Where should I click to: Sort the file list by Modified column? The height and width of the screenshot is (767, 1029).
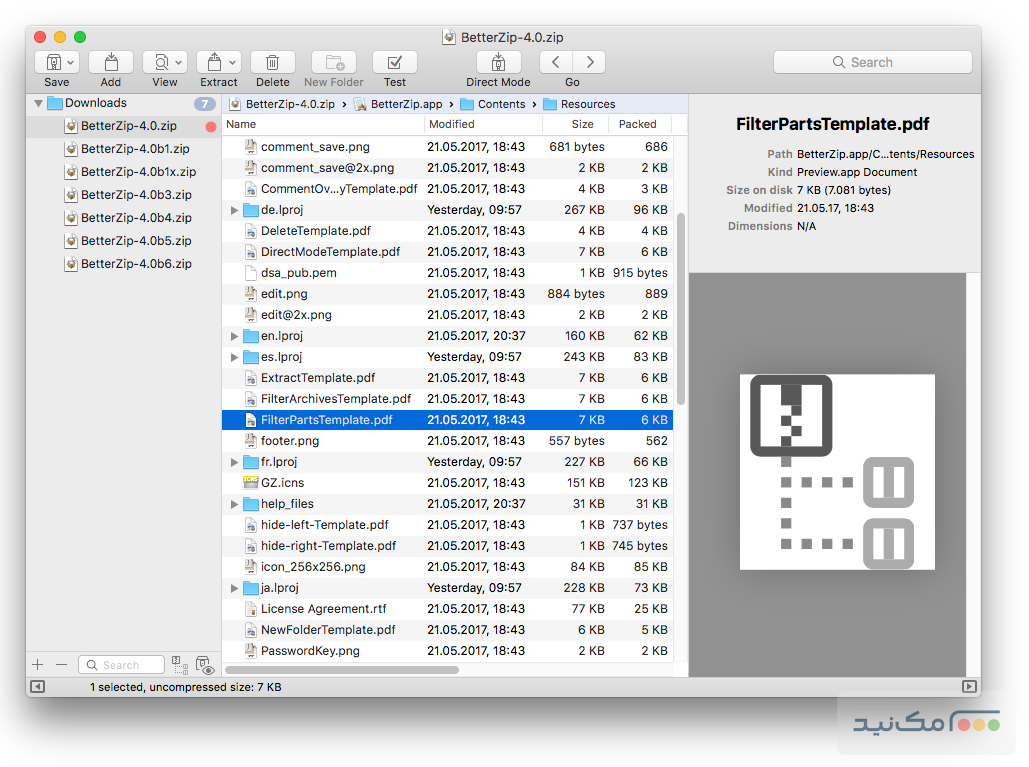point(452,125)
